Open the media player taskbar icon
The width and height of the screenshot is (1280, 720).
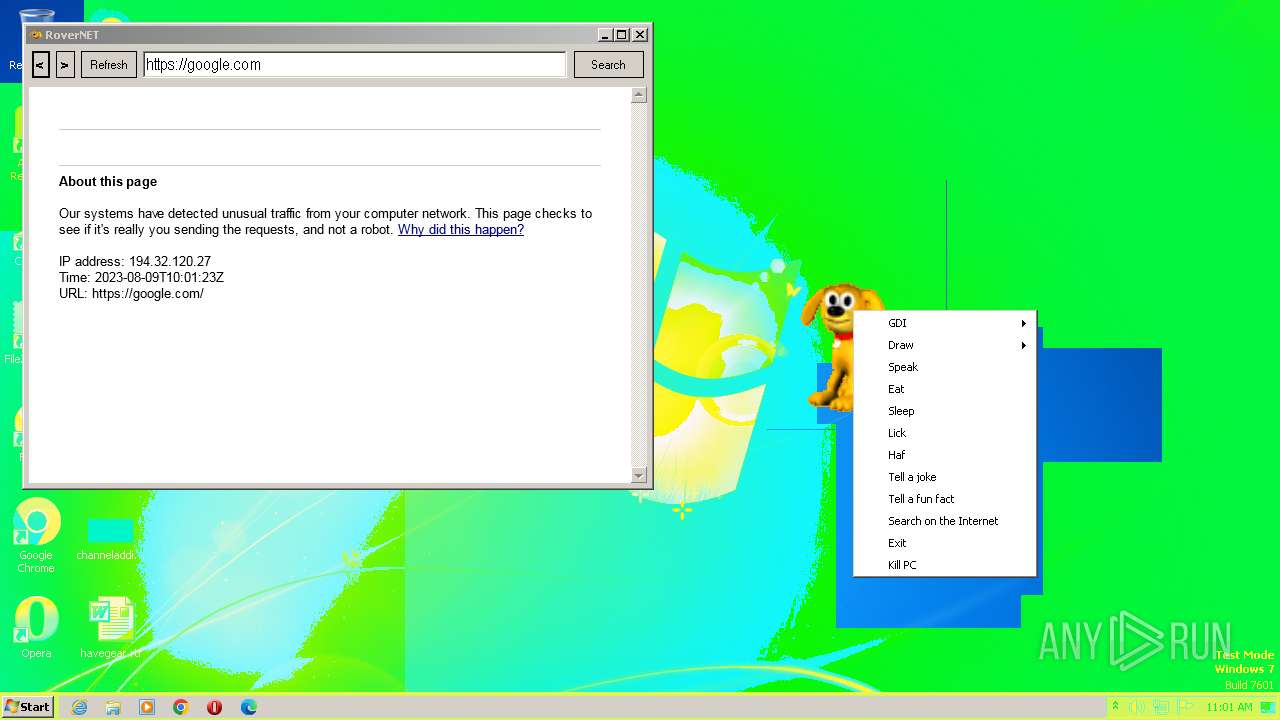tap(147, 707)
